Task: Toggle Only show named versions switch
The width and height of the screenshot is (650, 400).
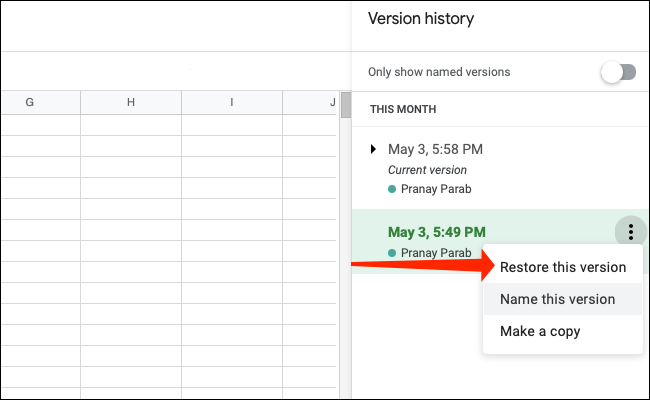Action: (x=618, y=72)
